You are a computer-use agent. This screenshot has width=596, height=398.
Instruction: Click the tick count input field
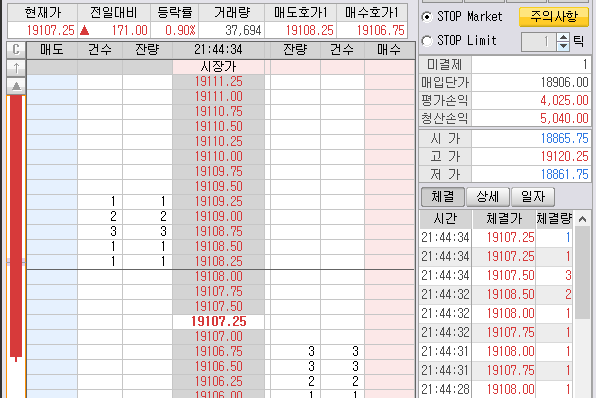(x=539, y=41)
